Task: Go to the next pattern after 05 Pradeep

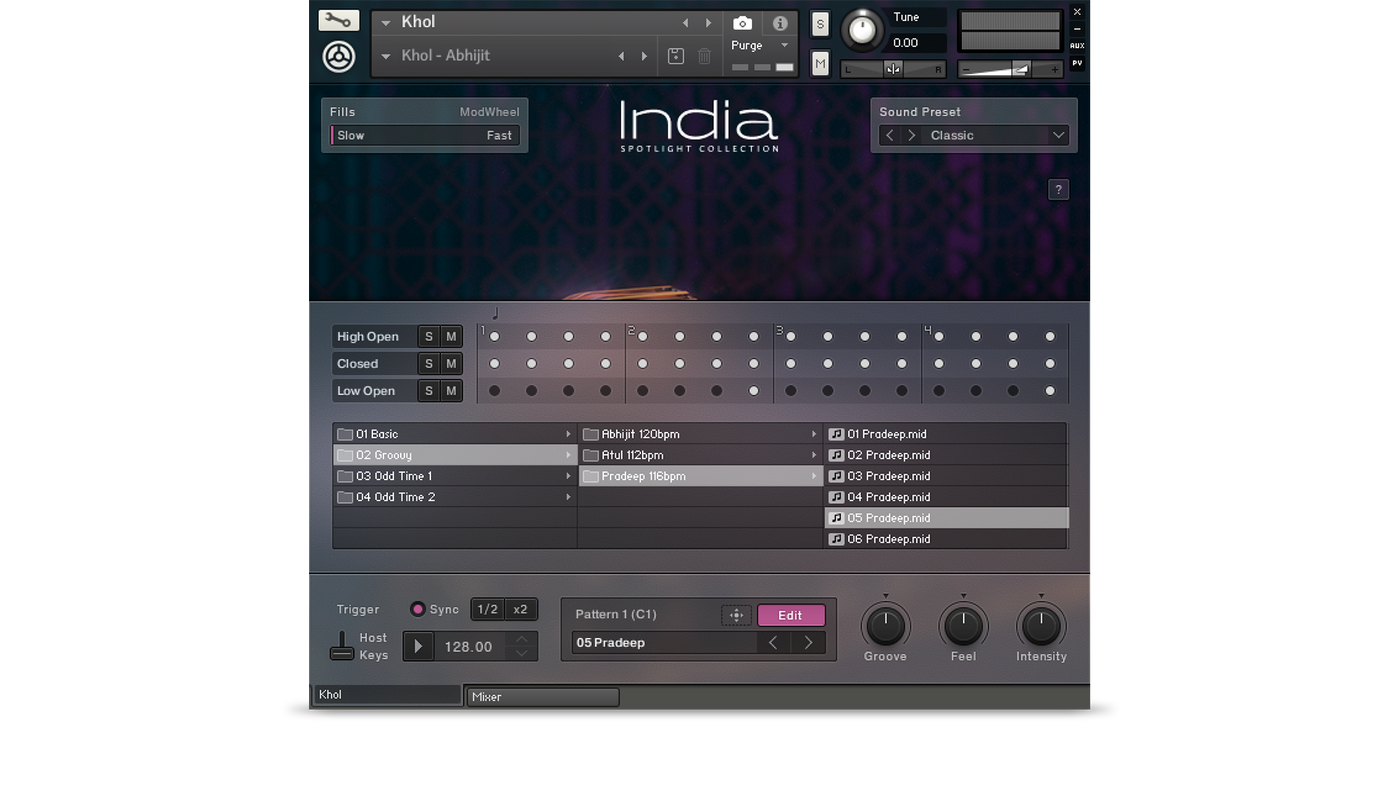Action: coord(808,643)
